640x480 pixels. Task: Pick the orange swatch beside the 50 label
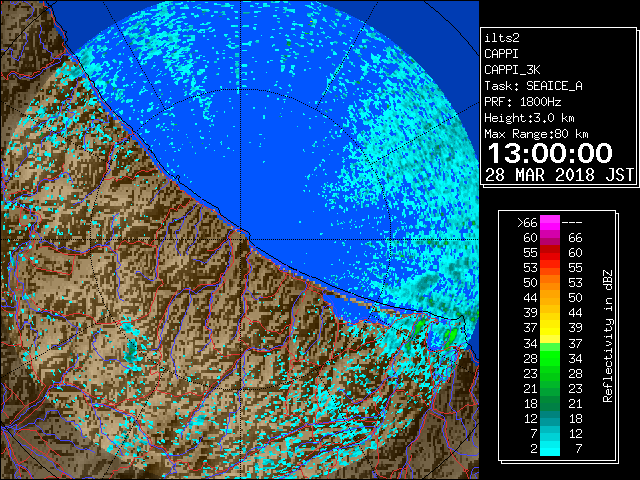[x=550, y=283]
